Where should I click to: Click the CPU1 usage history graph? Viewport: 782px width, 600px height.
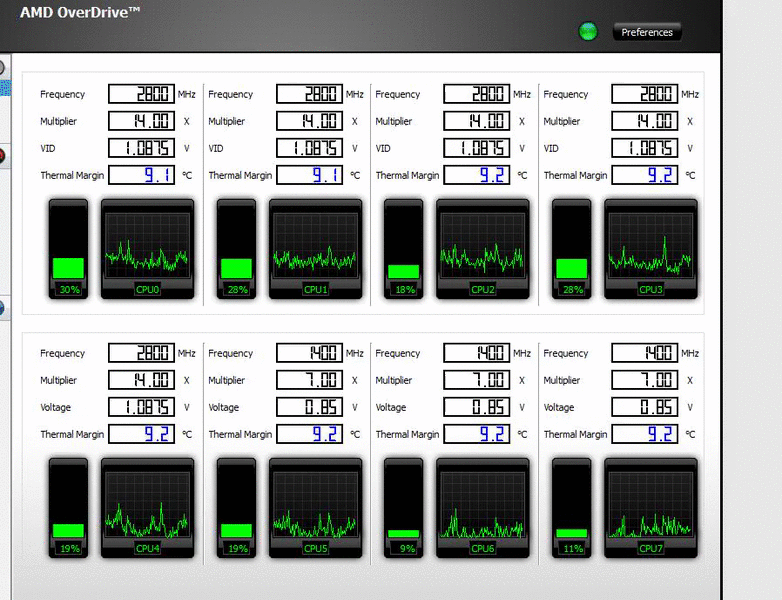(x=316, y=249)
